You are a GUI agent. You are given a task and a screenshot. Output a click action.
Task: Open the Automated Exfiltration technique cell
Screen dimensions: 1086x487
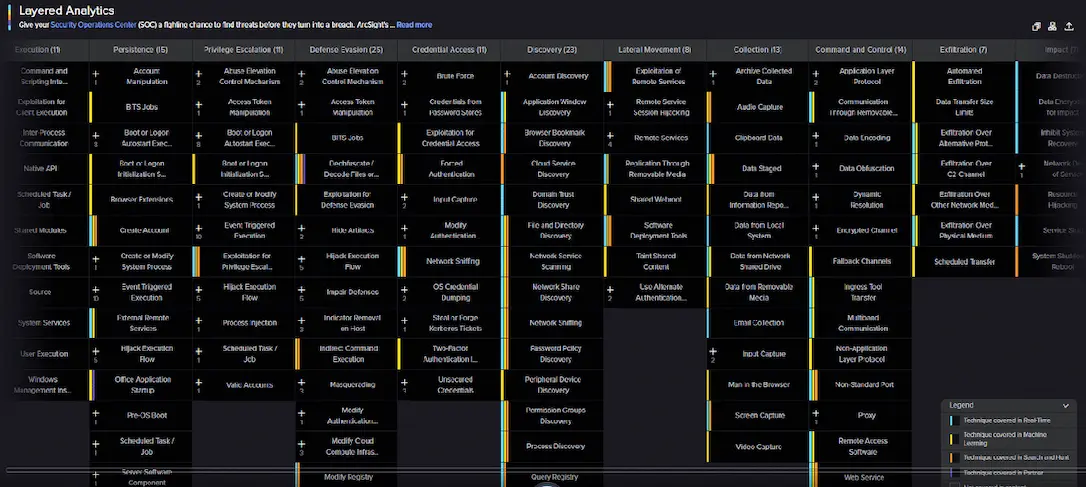point(964,76)
